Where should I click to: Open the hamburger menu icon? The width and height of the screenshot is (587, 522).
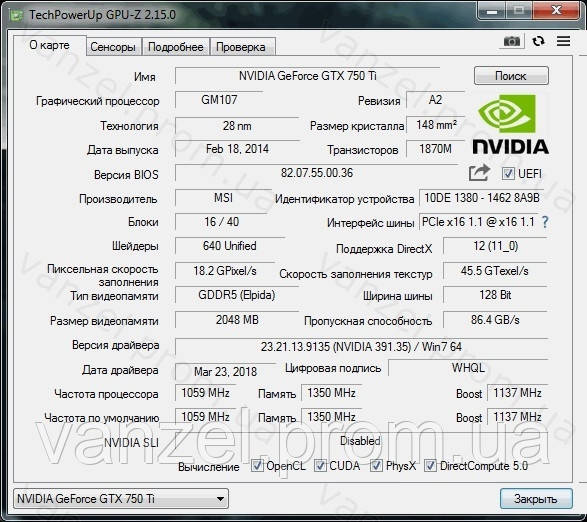[x=563, y=41]
